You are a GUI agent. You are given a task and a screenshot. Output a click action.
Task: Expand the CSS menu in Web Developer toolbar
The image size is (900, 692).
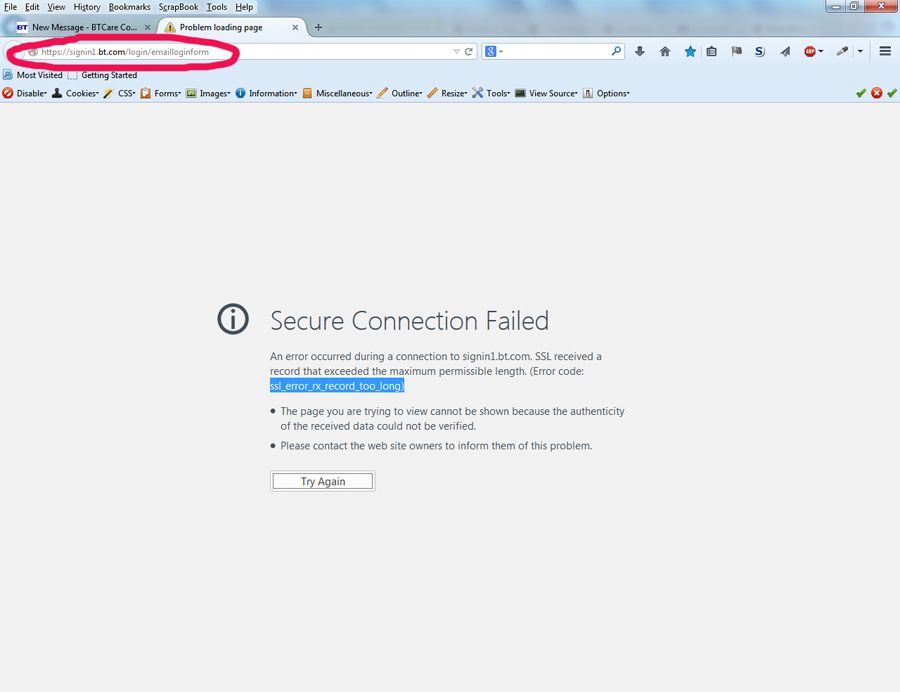click(122, 93)
